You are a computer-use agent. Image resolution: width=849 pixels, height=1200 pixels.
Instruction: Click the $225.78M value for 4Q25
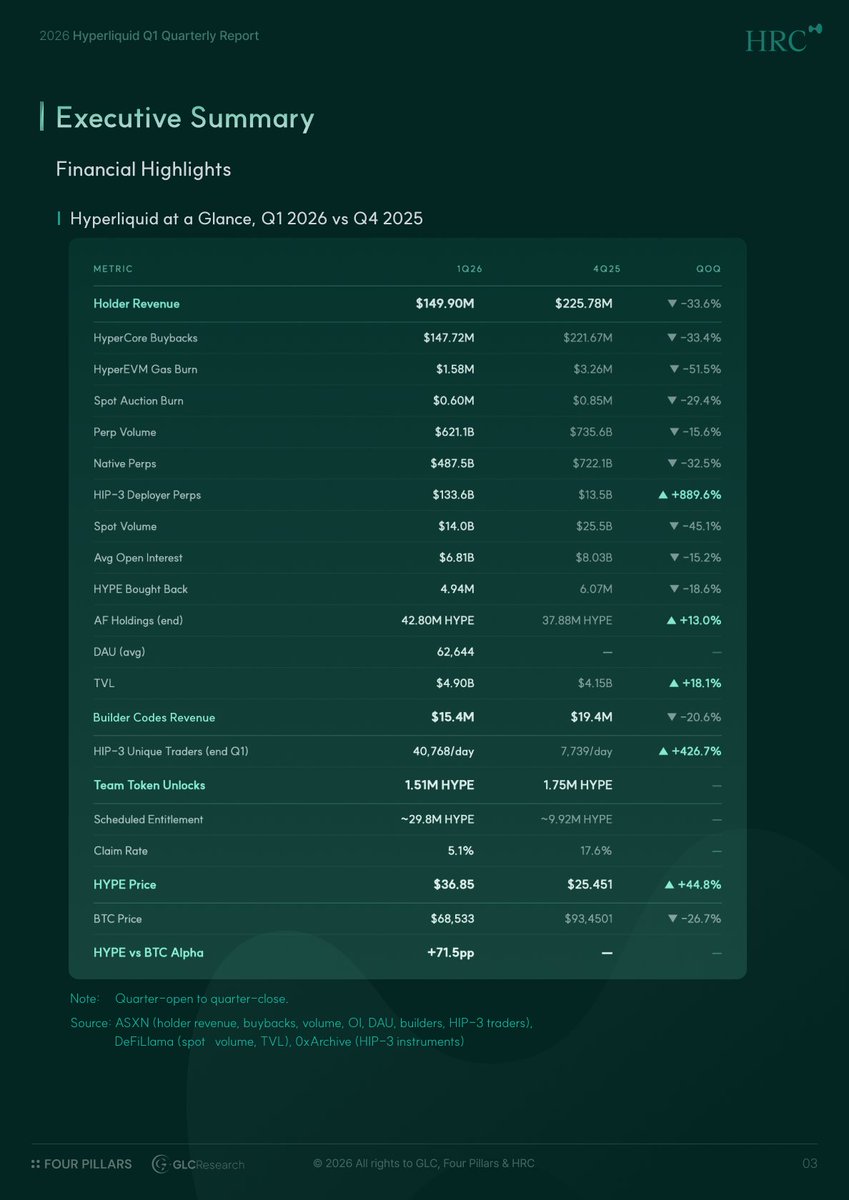click(583, 304)
